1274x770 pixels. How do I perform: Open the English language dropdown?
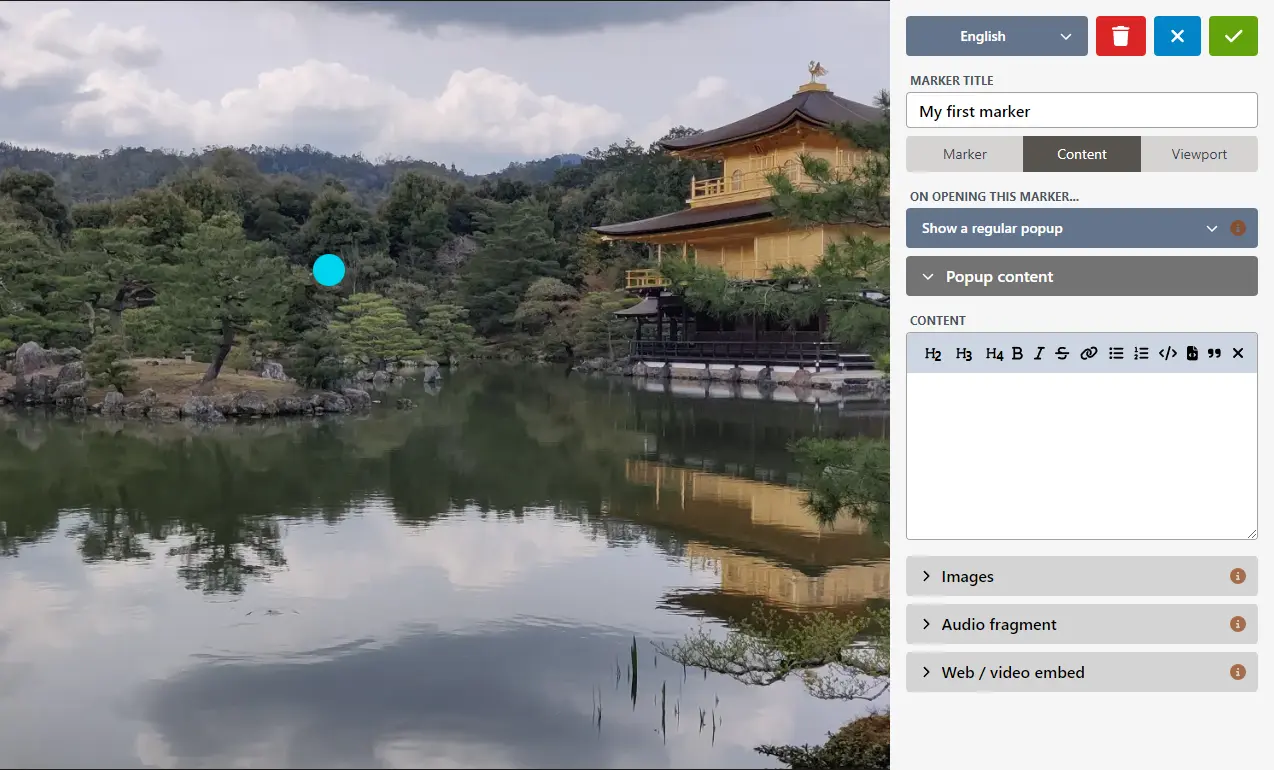tap(996, 36)
